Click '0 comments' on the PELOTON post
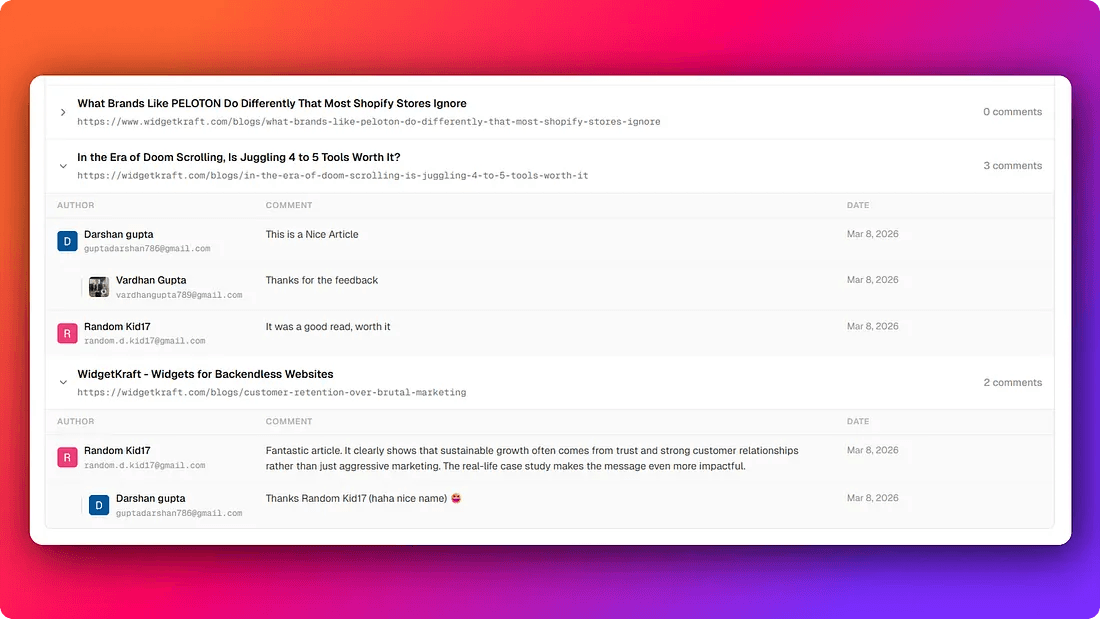This screenshot has height=619, width=1100. pyautogui.click(x=1012, y=111)
